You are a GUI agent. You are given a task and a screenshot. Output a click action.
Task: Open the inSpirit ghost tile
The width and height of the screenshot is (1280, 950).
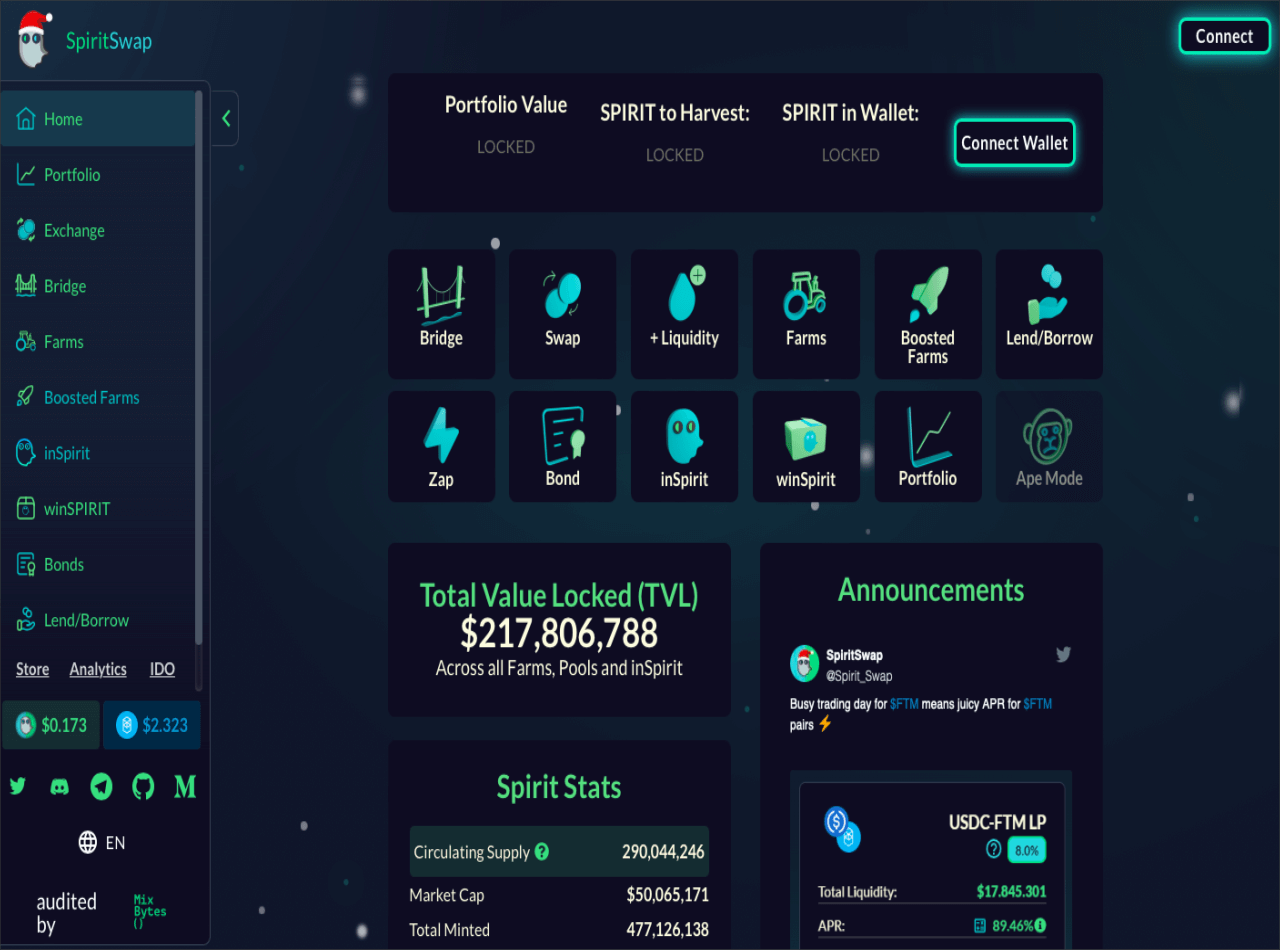(684, 446)
